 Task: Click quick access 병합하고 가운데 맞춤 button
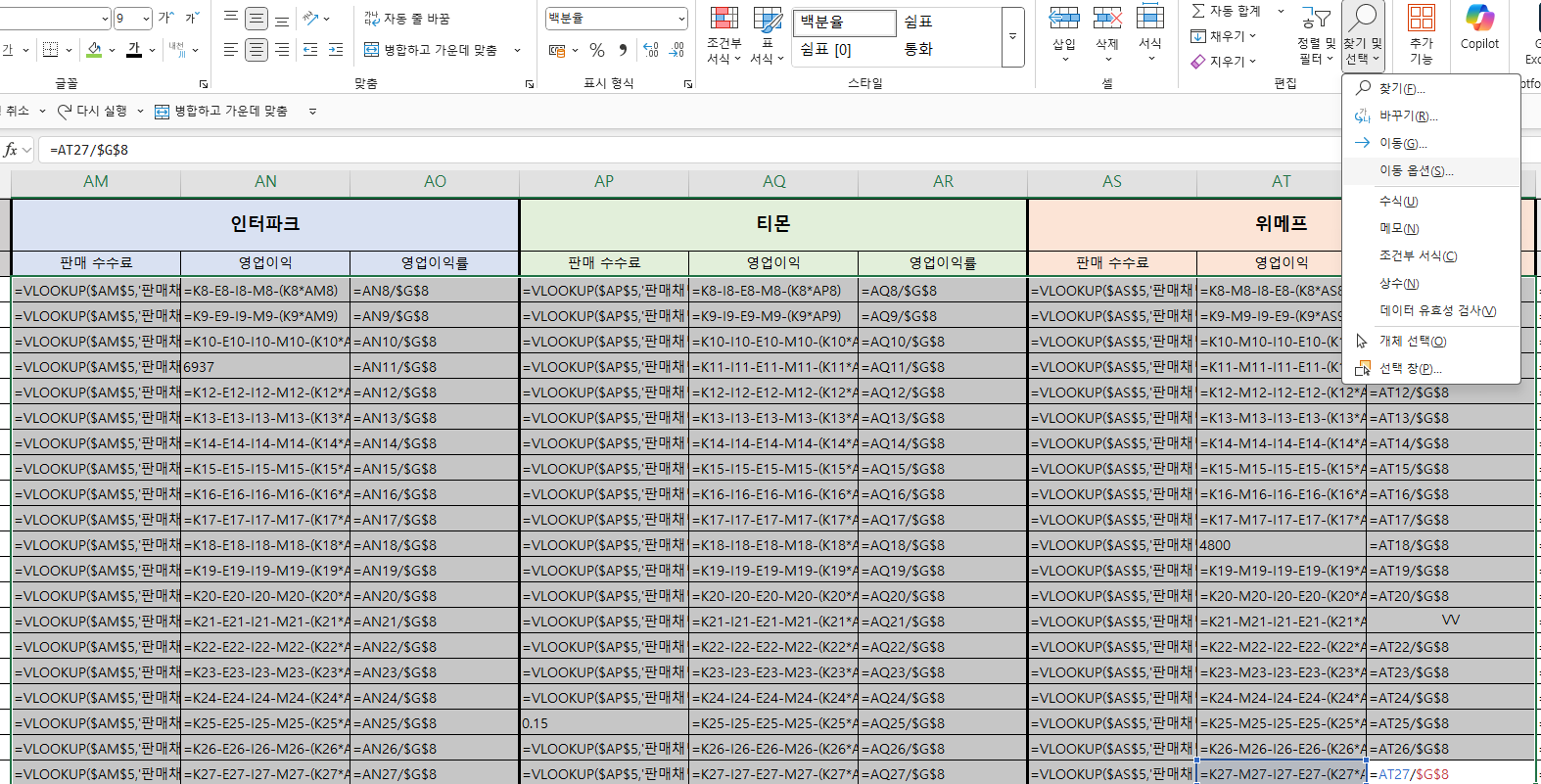click(221, 111)
